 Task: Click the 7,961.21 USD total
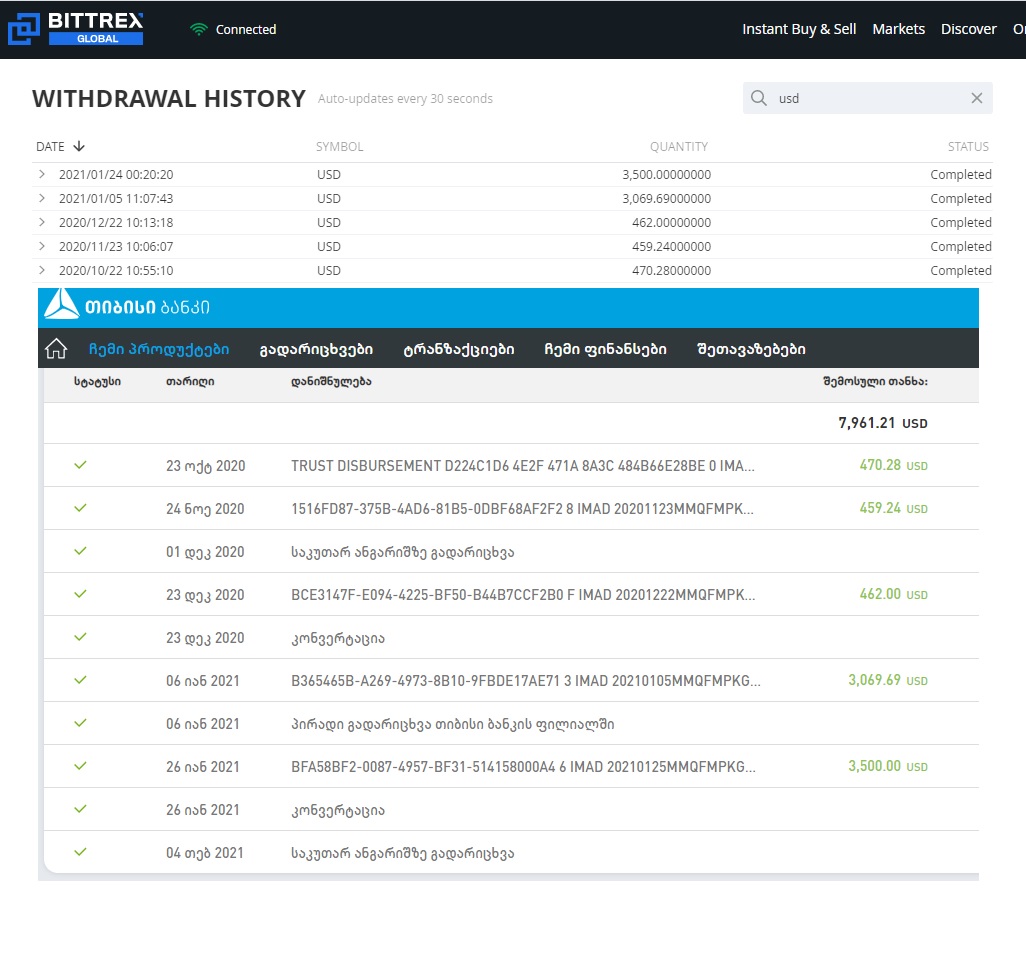pos(883,423)
